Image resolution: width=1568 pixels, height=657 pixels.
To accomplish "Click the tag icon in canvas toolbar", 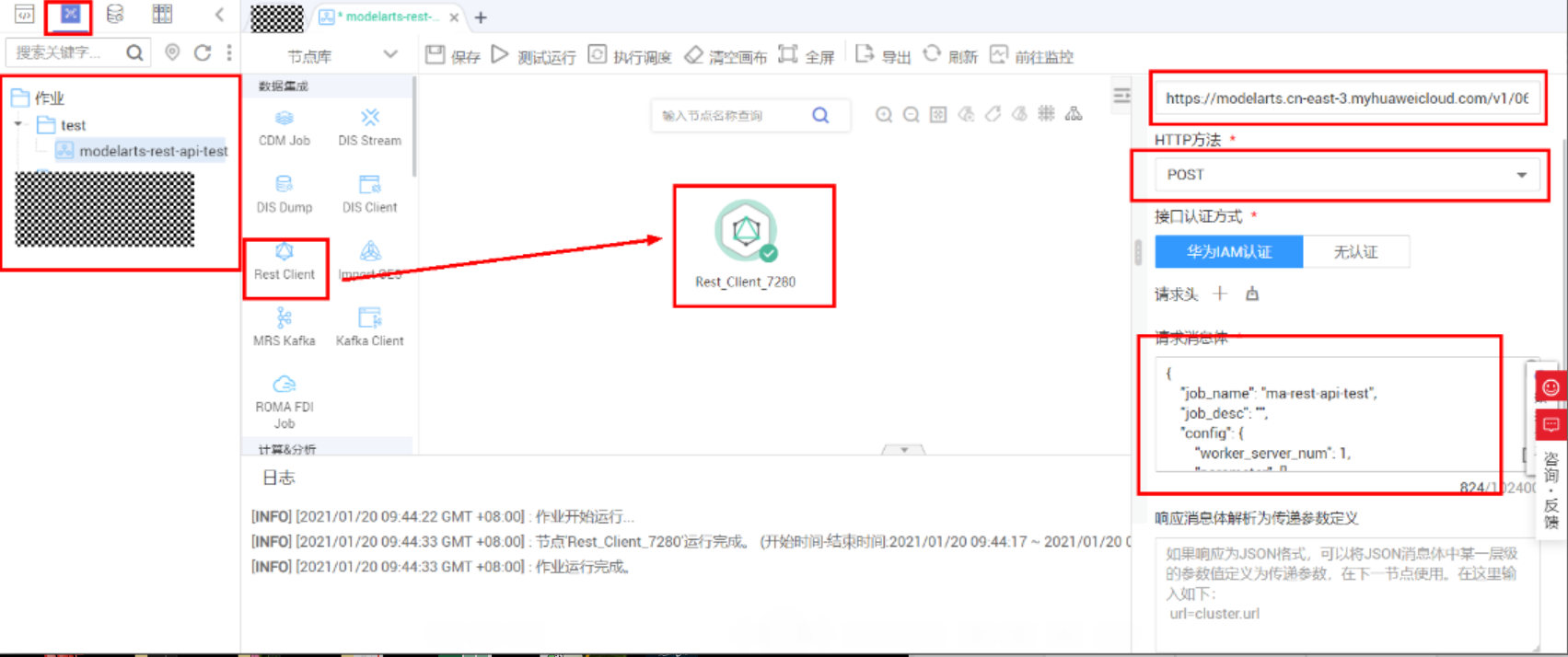I will pyautogui.click(x=993, y=114).
